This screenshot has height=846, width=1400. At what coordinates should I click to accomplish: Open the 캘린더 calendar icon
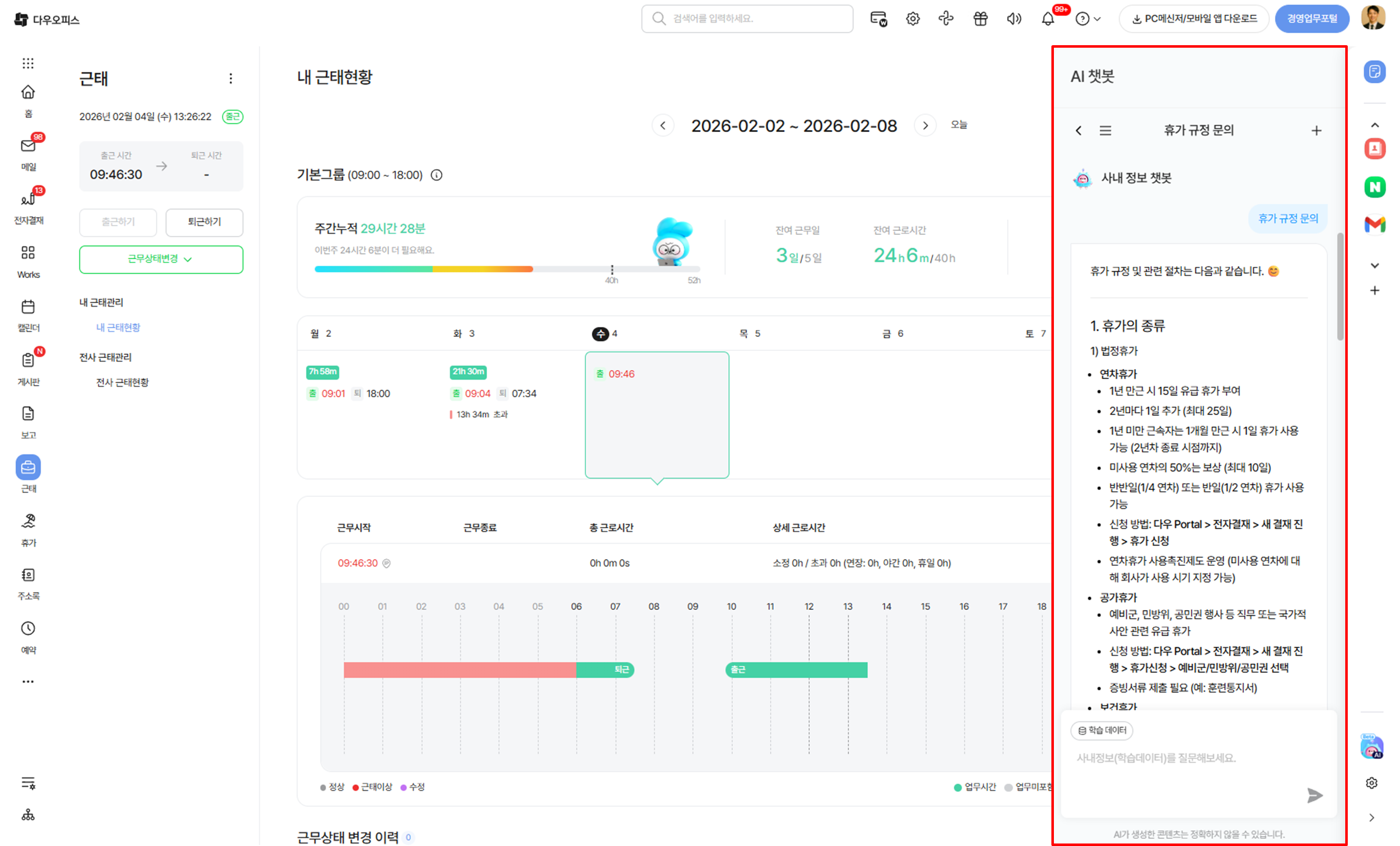click(28, 307)
